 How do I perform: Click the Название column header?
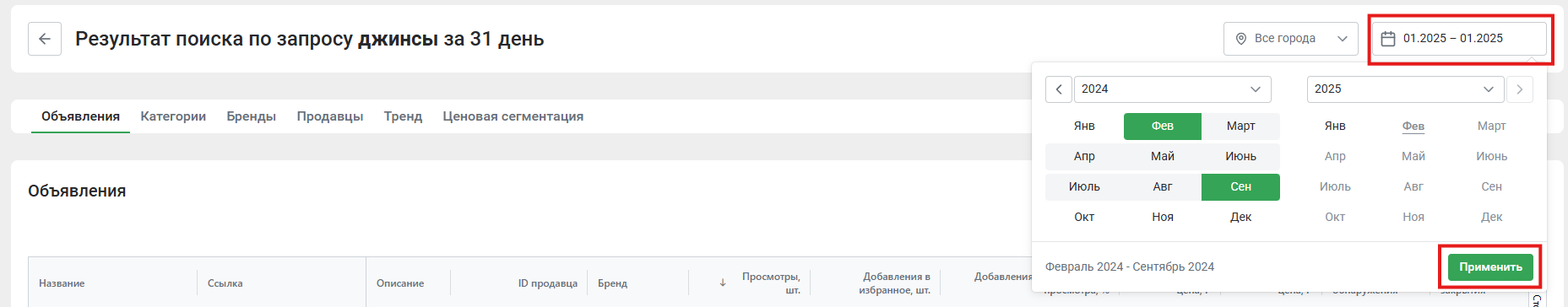62,283
